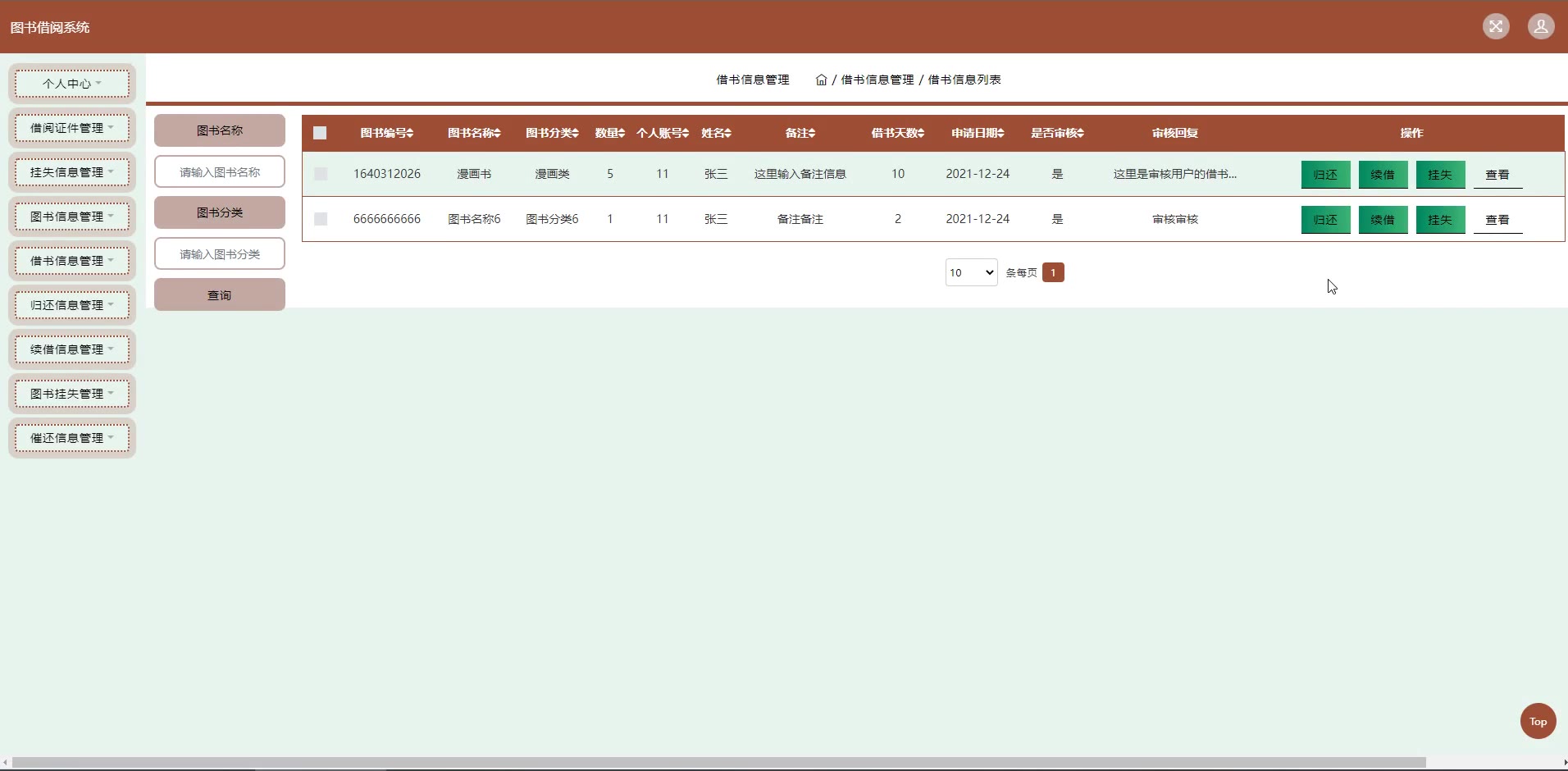The width and height of the screenshot is (1568, 771).
Task: Check the row for 图书名称6
Action: pyautogui.click(x=321, y=219)
